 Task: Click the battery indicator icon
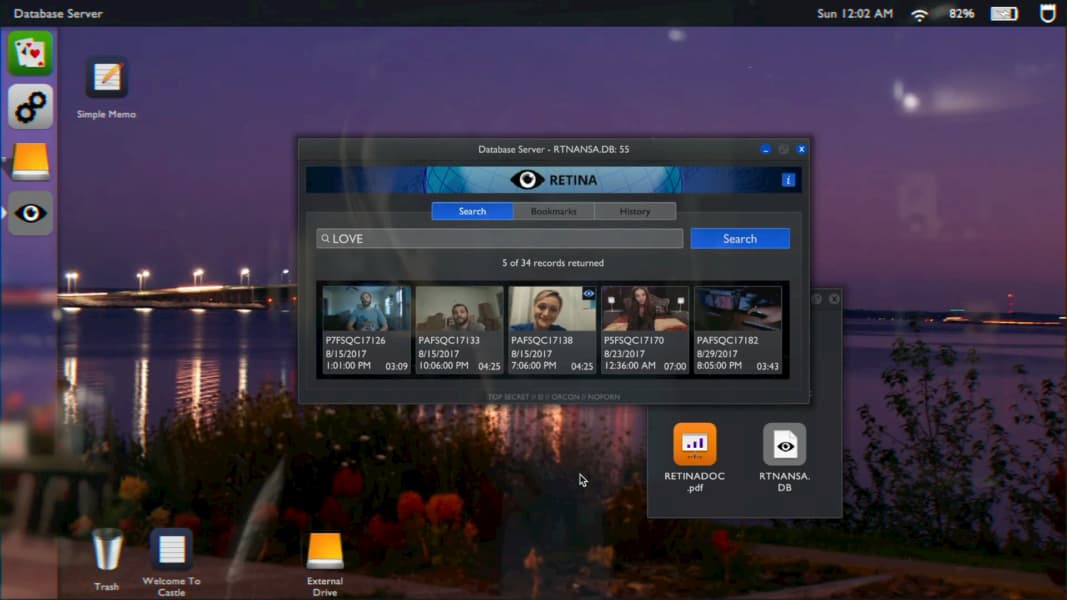(1004, 14)
